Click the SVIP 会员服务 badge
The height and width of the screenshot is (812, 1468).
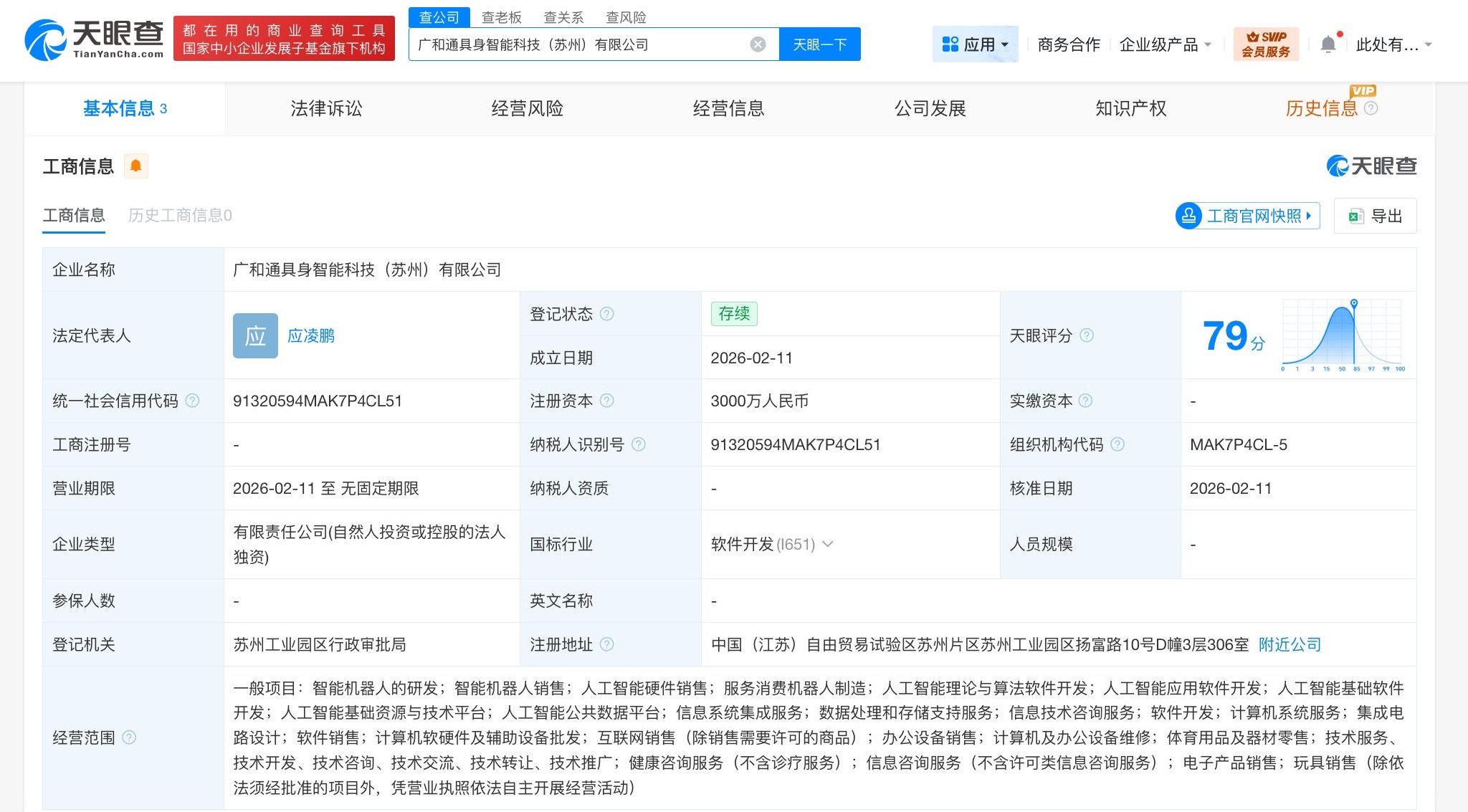[x=1266, y=44]
